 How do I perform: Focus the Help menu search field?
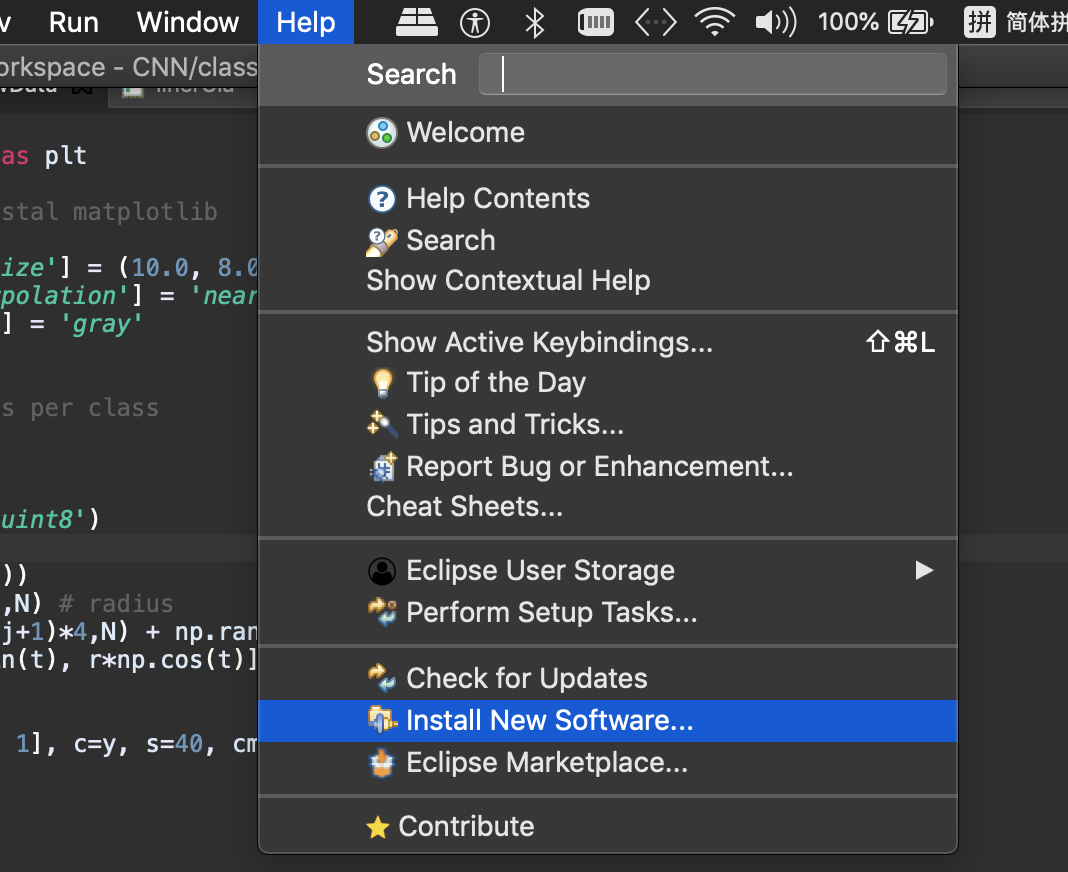[712, 74]
